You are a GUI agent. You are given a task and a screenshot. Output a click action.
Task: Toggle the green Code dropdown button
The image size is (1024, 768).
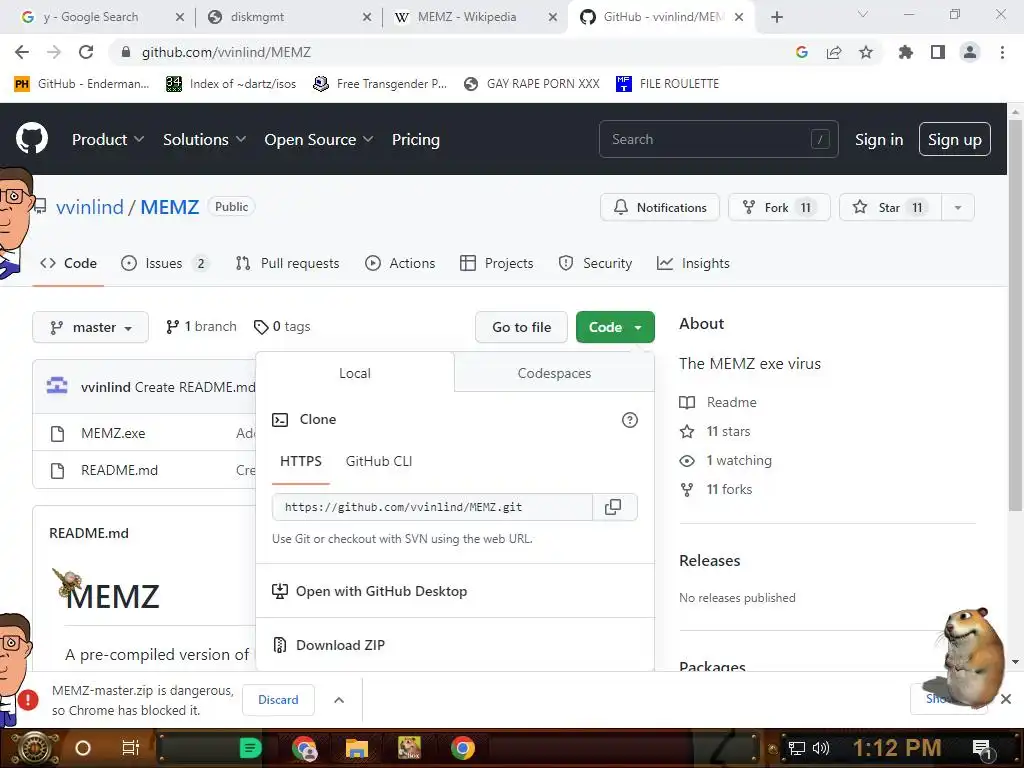[615, 327]
